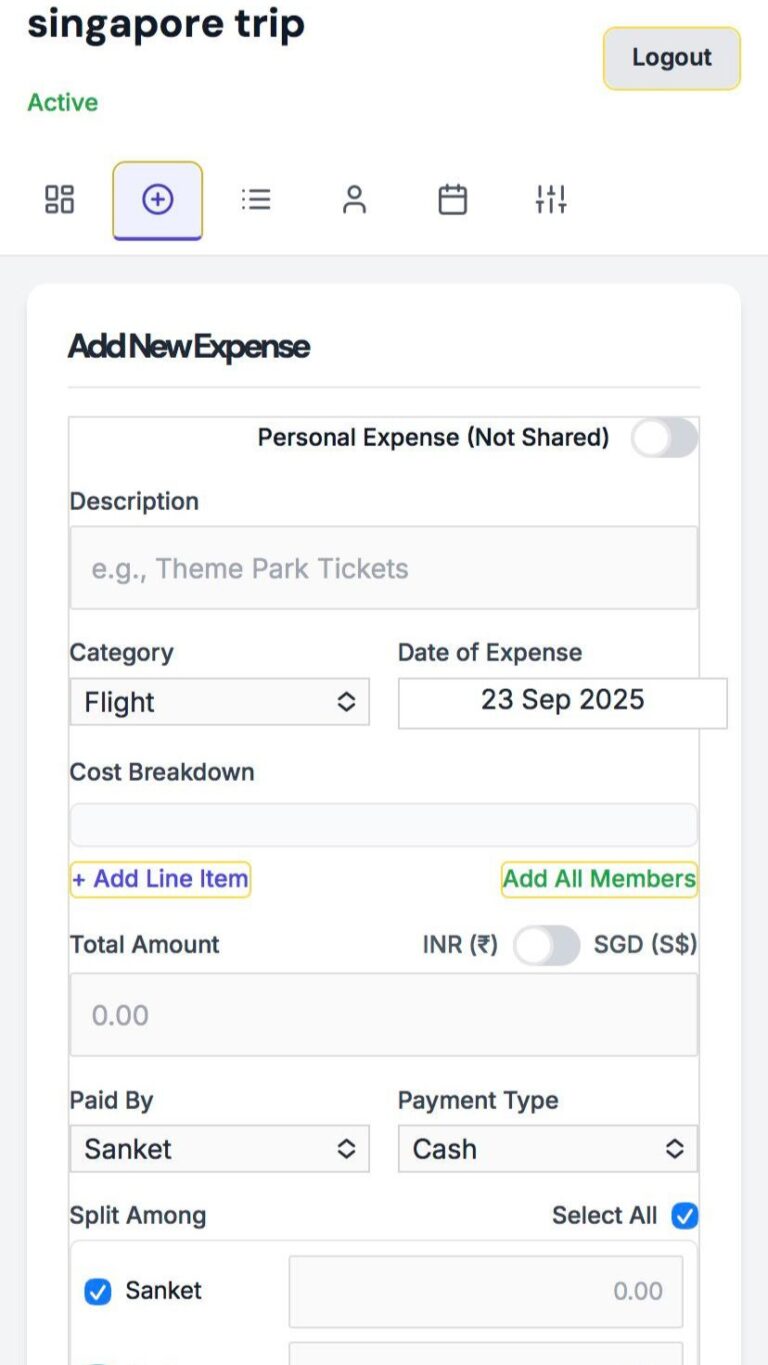
Task: Click the Active status label
Action: (x=62, y=102)
